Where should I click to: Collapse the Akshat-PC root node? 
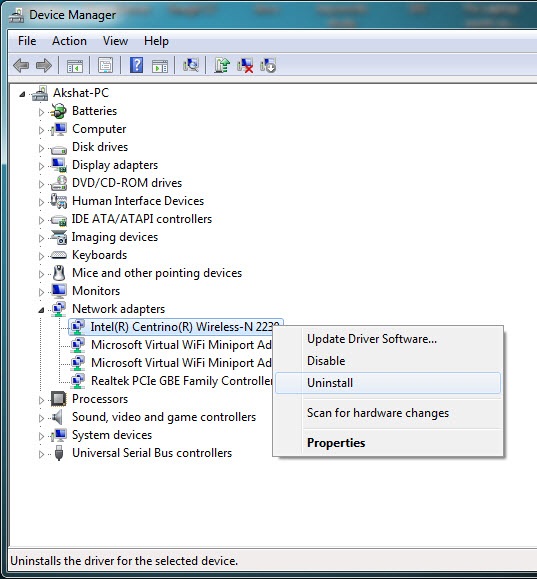point(22,94)
